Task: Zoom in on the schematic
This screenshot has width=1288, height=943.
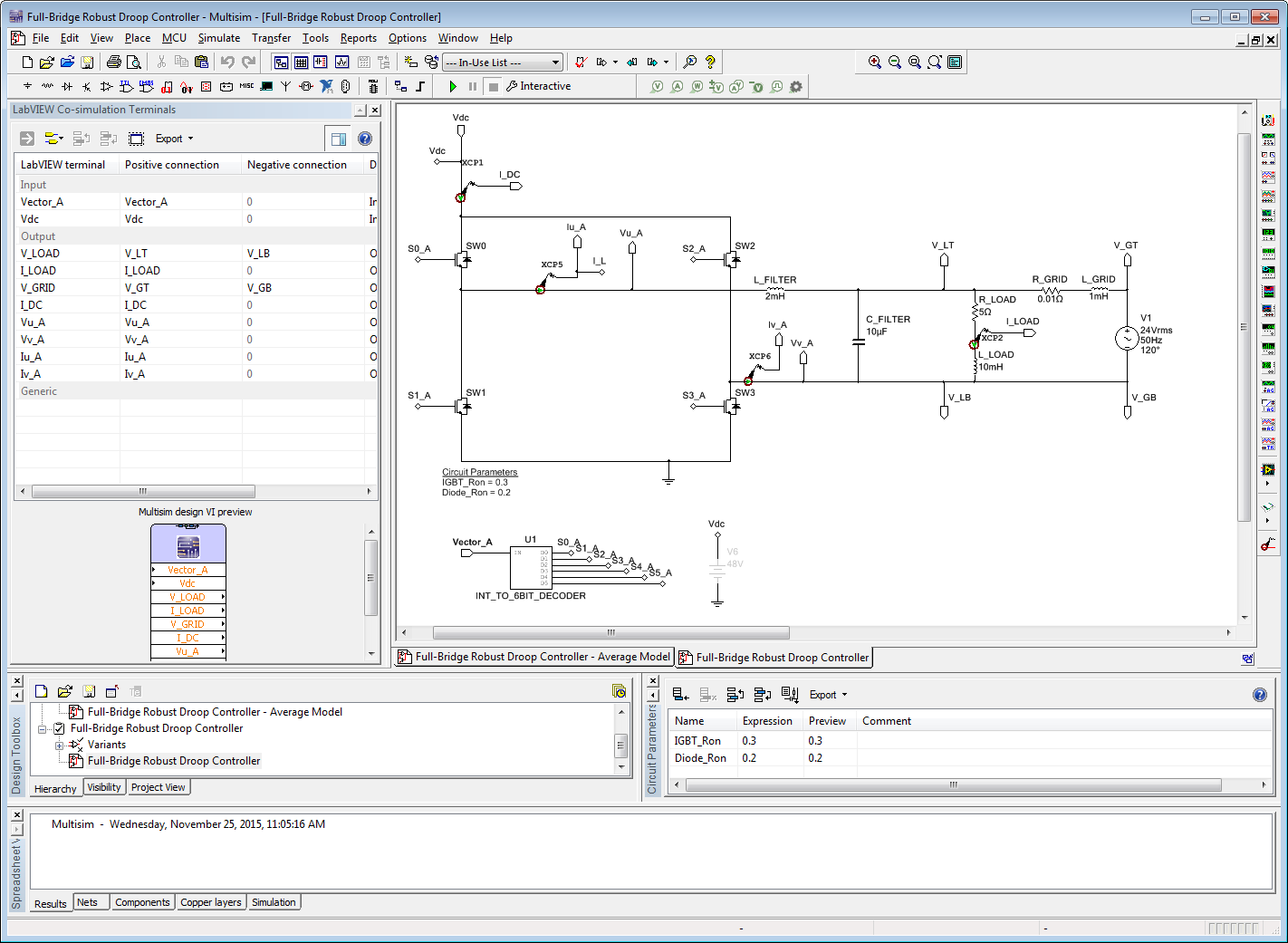Action: [875, 63]
